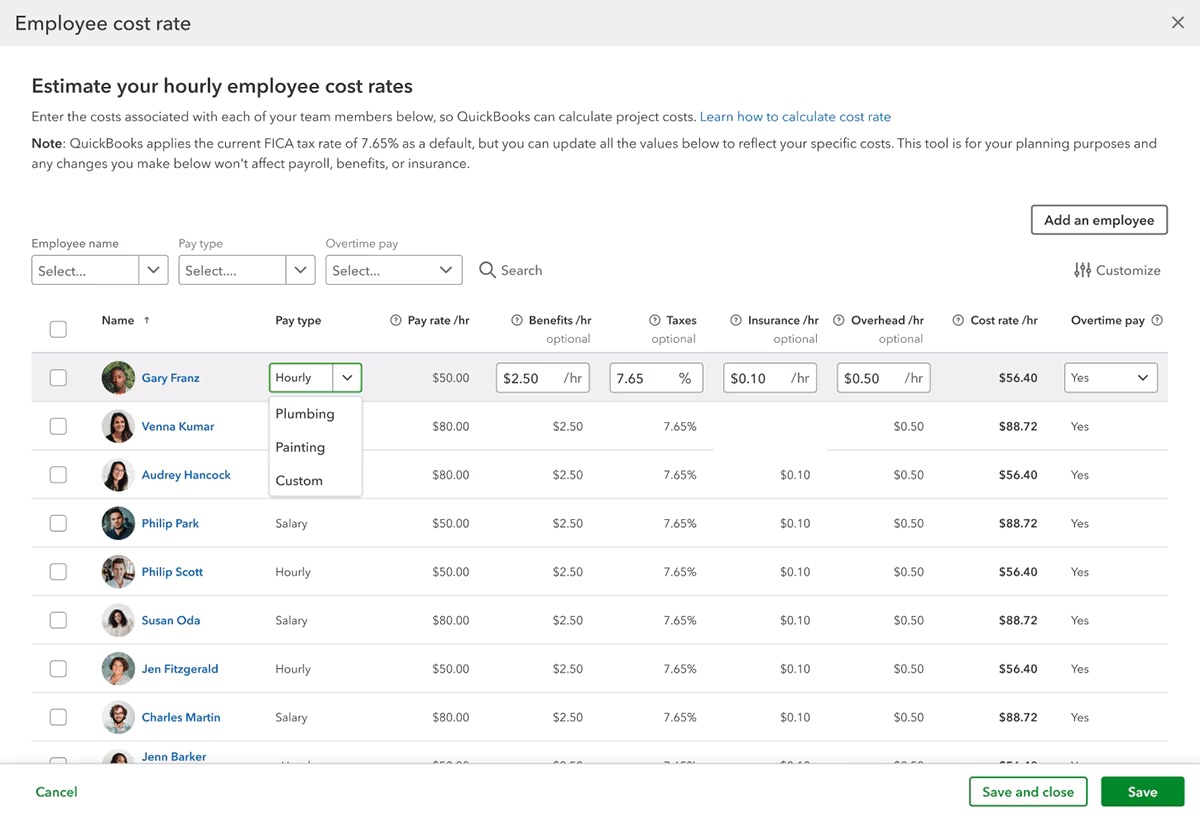Select Philip Park's row checkbox
The height and width of the screenshot is (818, 1200).
(x=58, y=523)
